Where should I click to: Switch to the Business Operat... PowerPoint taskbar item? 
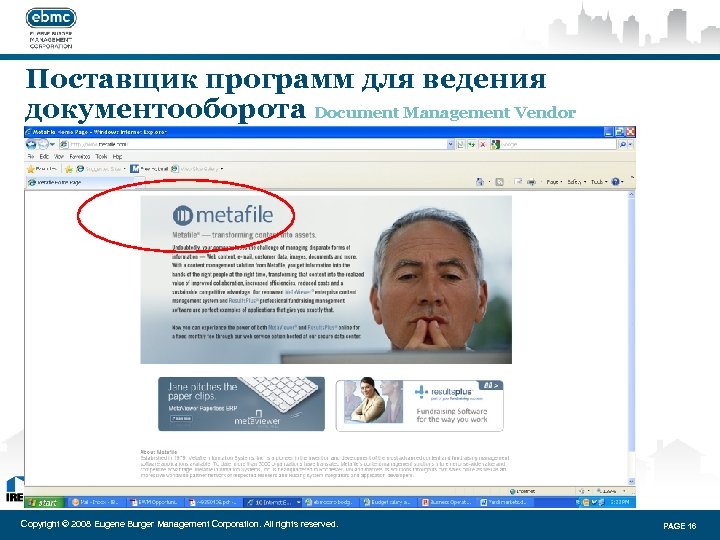pyautogui.click(x=447, y=502)
